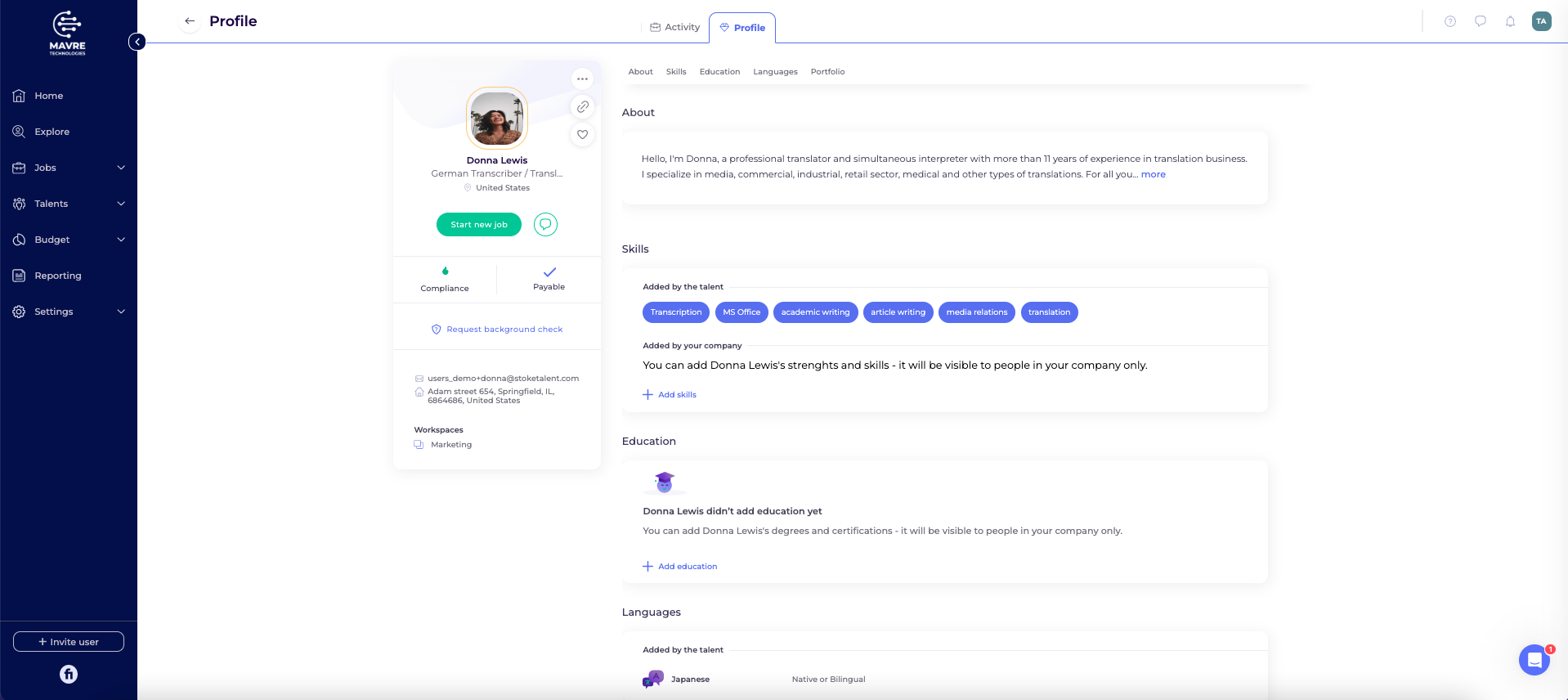The image size is (1568, 700).
Task: Jump to the Skills section anchor
Action: tap(676, 72)
